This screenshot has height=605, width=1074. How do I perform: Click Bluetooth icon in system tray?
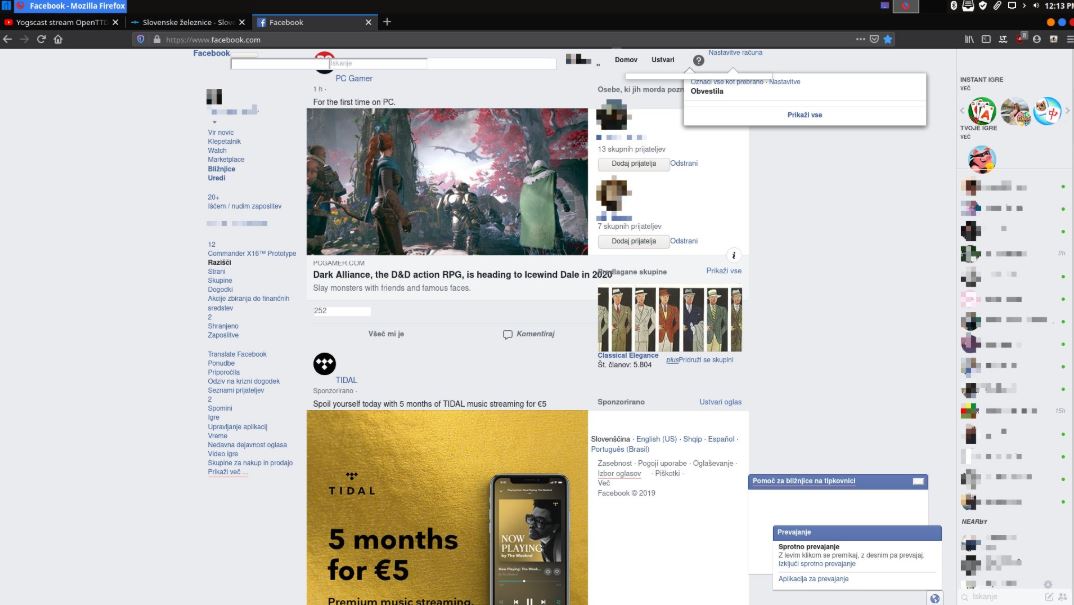(x=953, y=5)
